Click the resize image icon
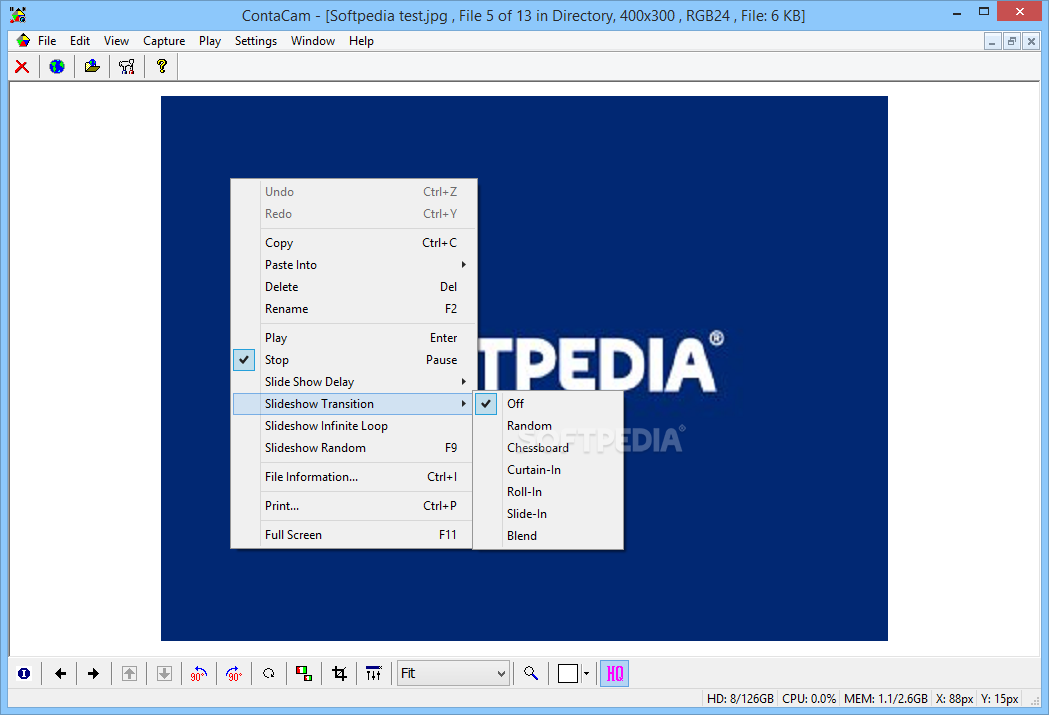The height and width of the screenshot is (715, 1049). [x=304, y=674]
